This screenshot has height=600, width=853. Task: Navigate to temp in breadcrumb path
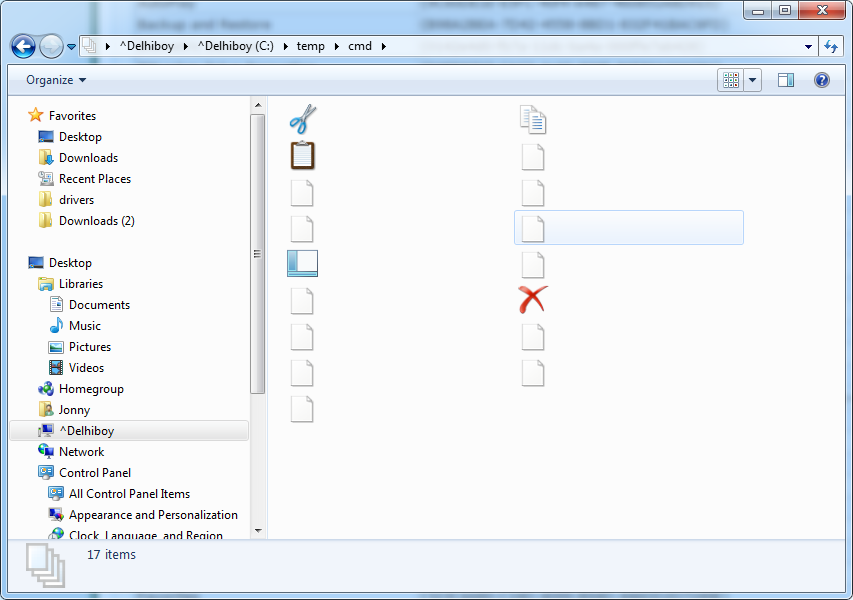click(x=311, y=46)
